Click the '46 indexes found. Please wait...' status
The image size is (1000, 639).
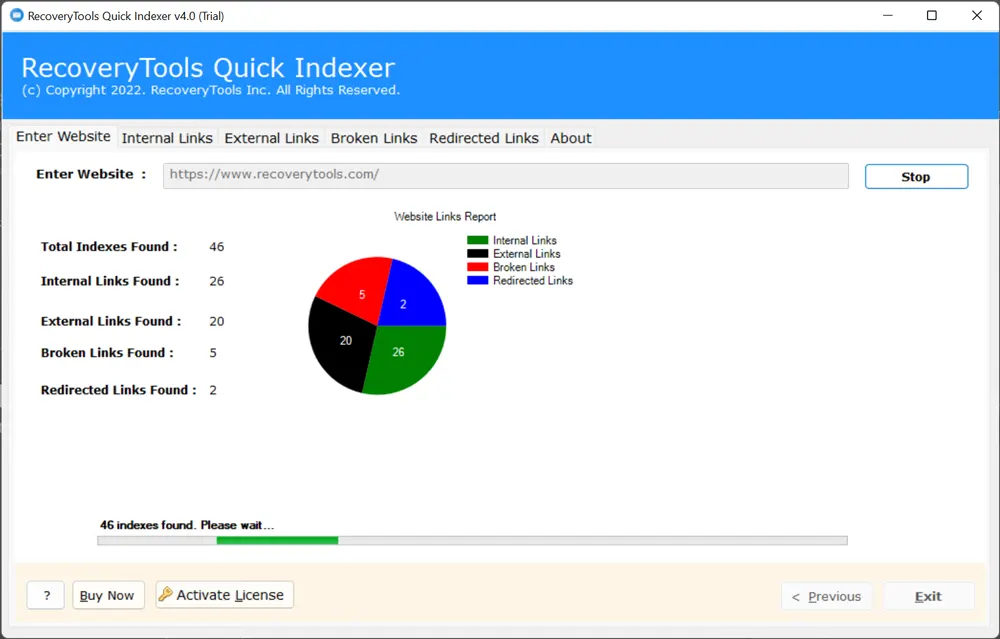tap(187, 525)
